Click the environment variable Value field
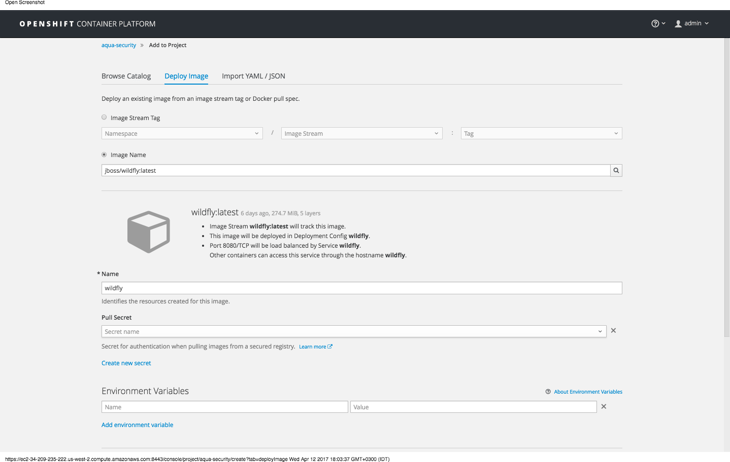730x462 pixels. pyautogui.click(x=473, y=407)
